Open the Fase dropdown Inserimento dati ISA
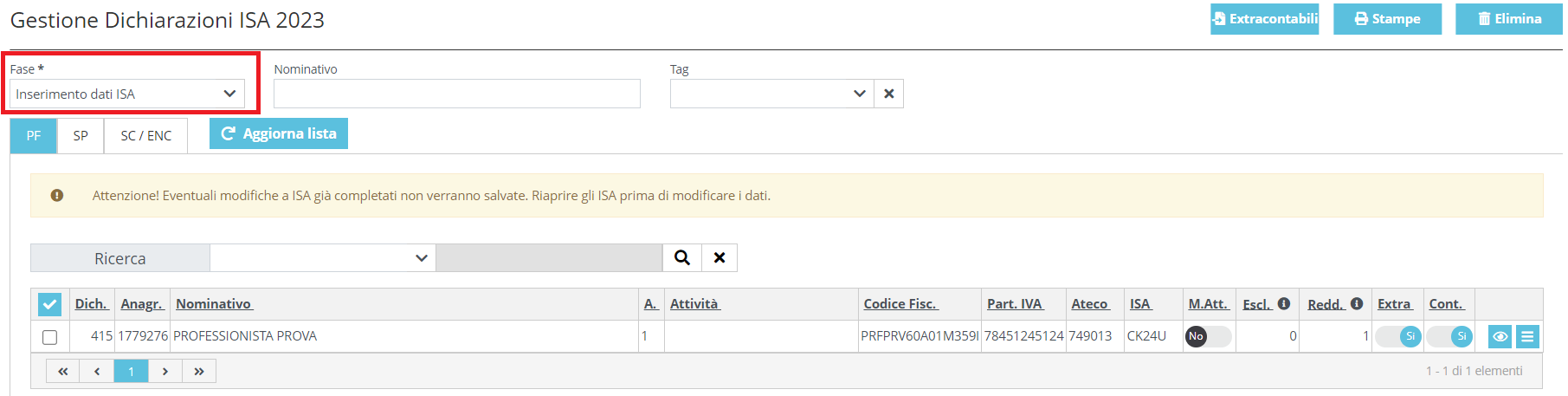The height and width of the screenshot is (396, 1568). [x=127, y=94]
